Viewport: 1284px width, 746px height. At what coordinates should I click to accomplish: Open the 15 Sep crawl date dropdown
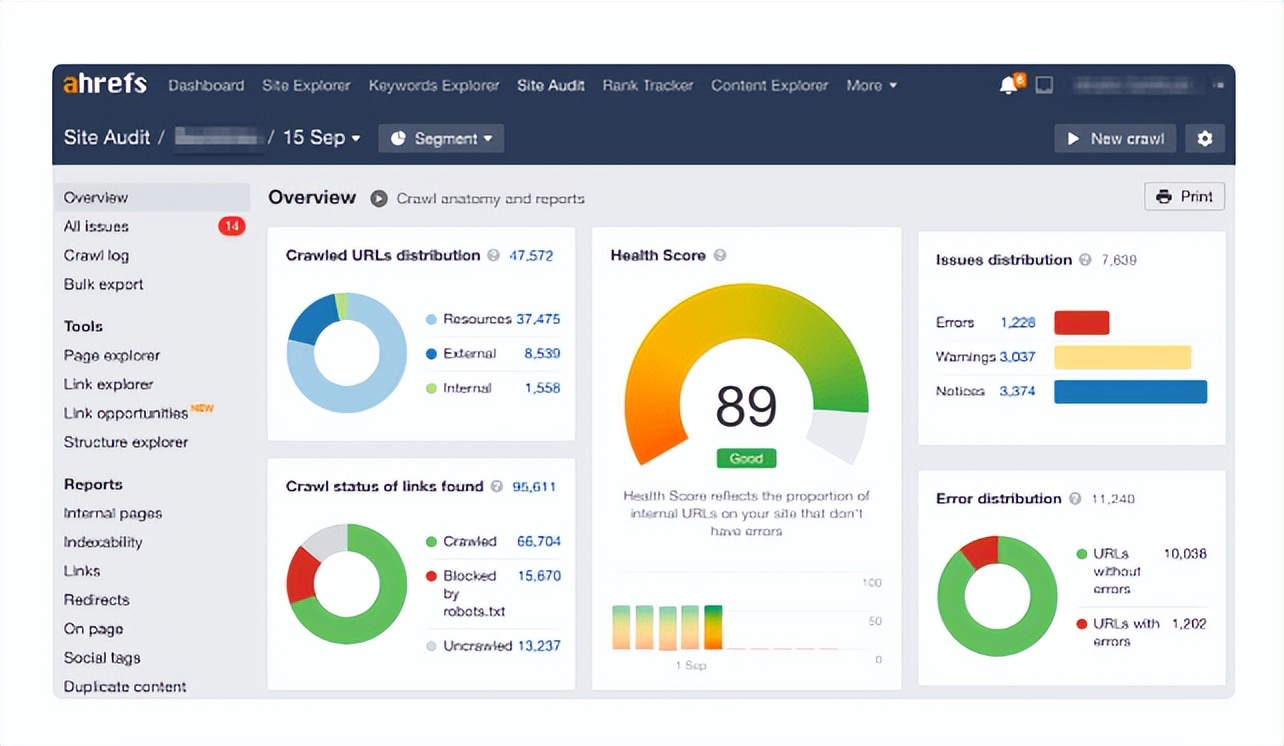(321, 138)
